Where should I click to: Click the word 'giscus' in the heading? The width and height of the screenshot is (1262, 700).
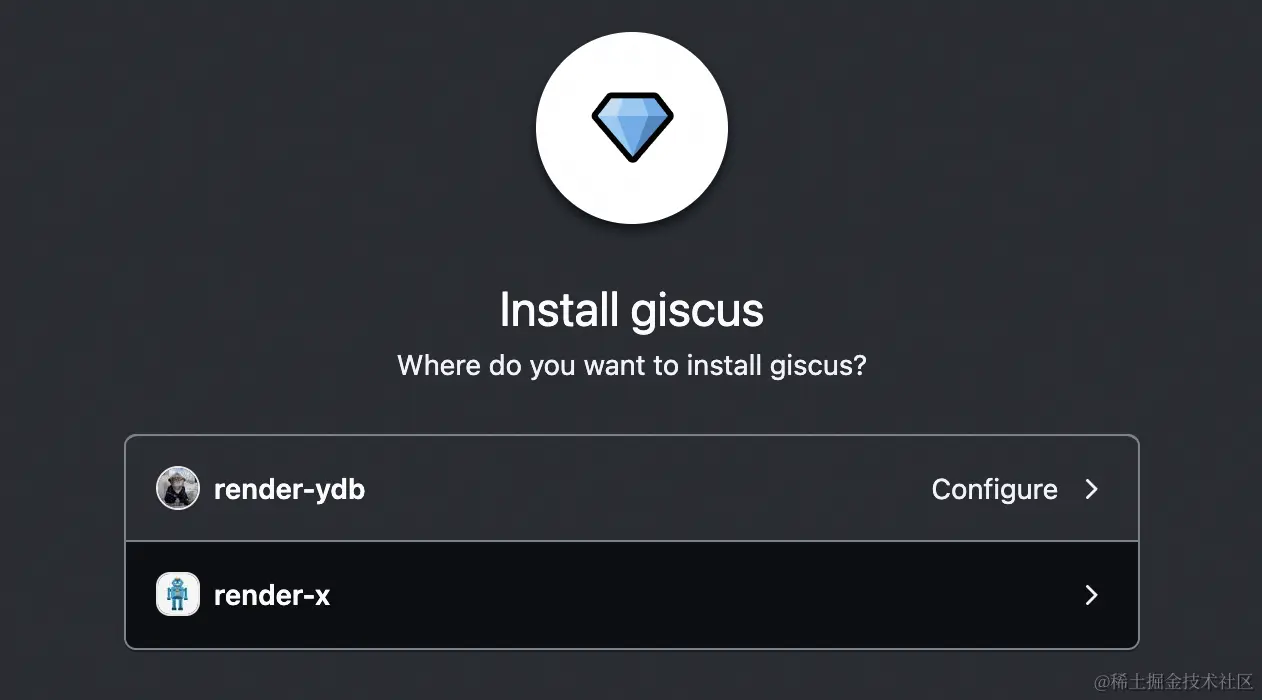point(695,311)
